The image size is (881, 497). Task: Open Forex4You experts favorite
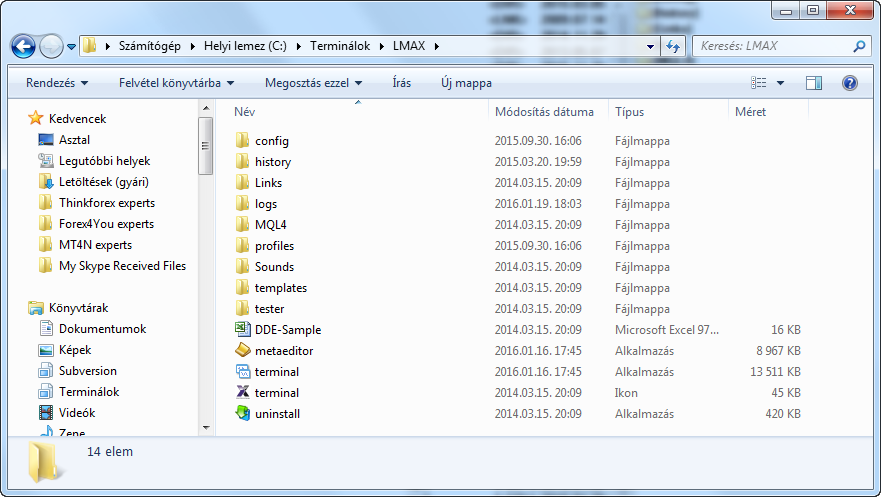(x=106, y=224)
